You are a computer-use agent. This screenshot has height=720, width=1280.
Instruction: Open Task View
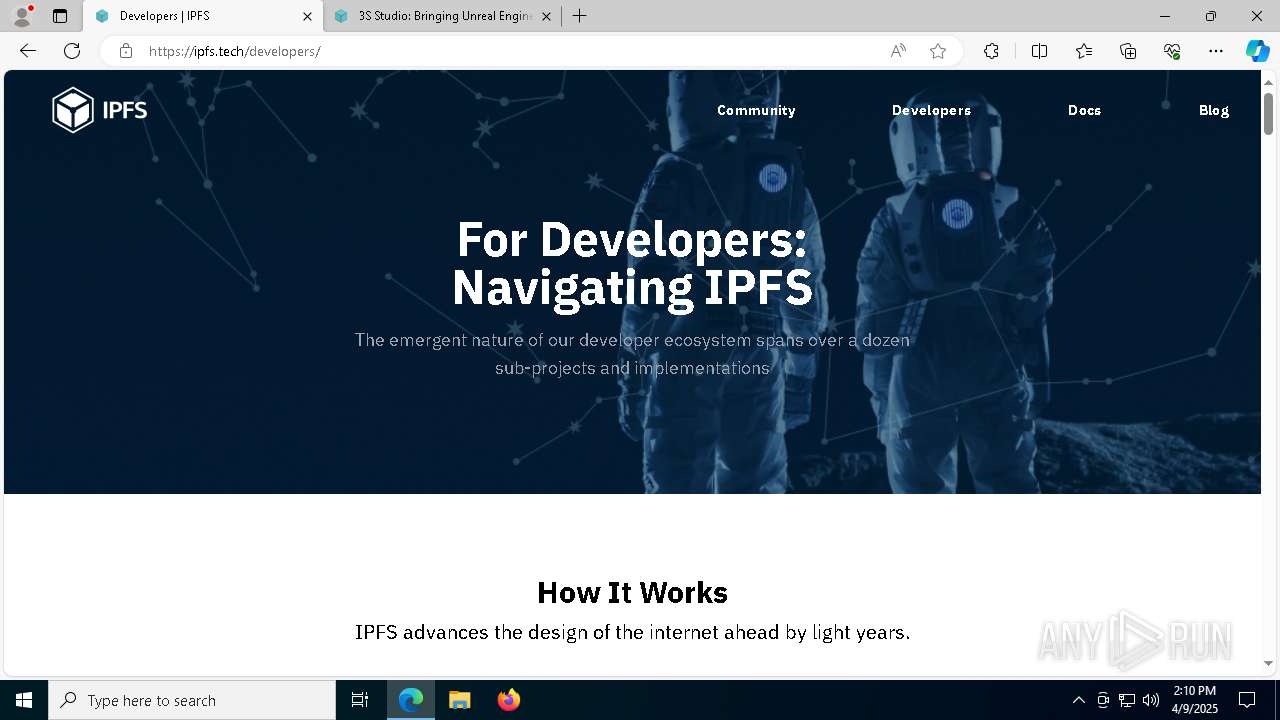[x=360, y=700]
